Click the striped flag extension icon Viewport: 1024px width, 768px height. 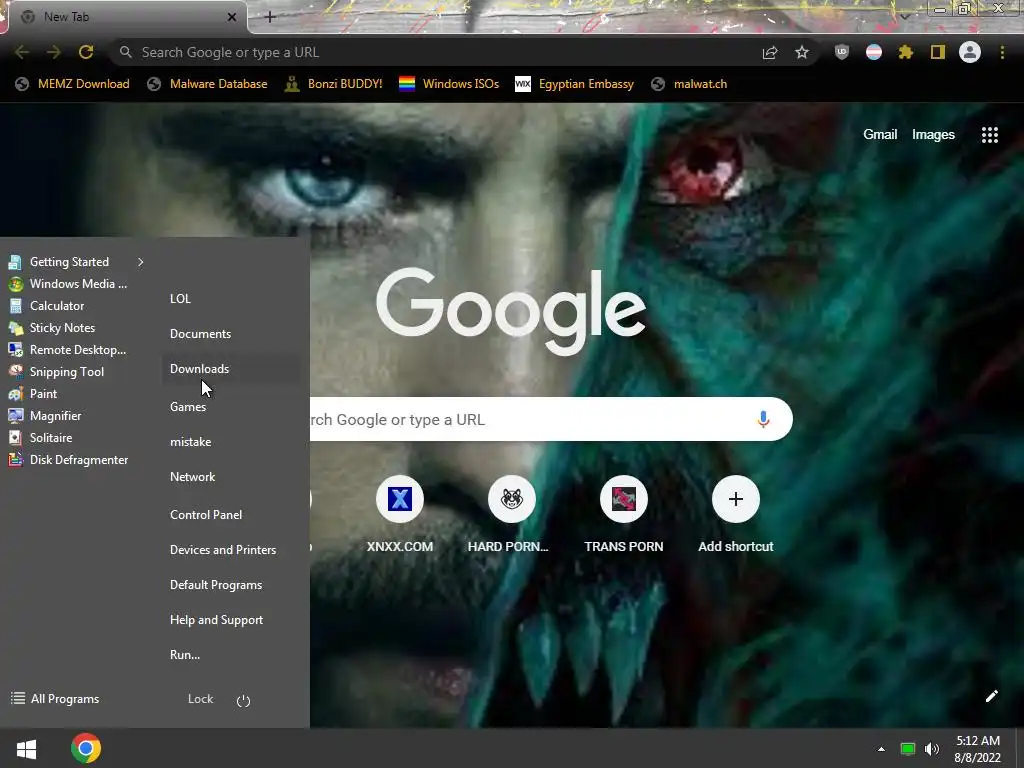(874, 52)
